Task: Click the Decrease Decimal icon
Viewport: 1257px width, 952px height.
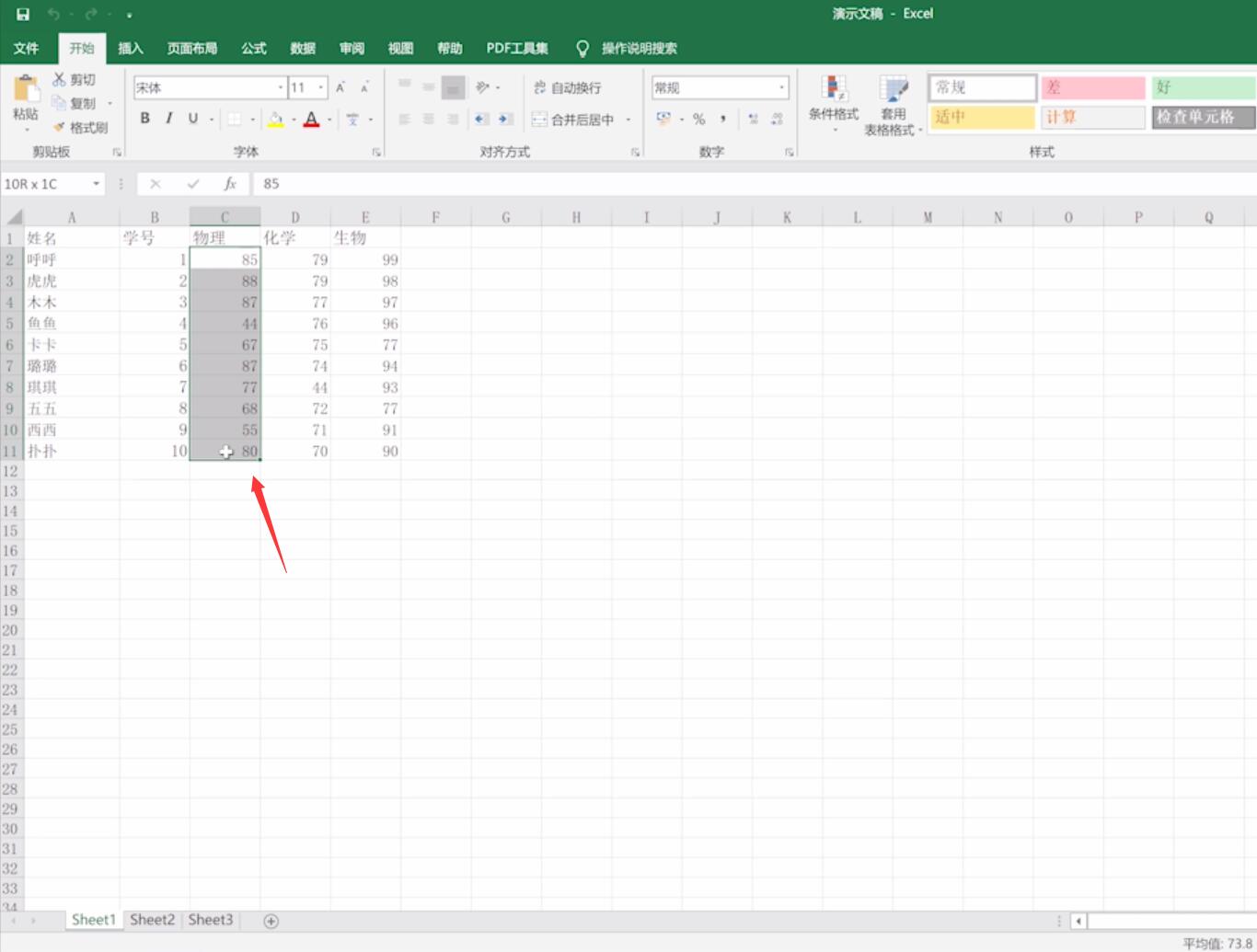Action: coord(778,119)
